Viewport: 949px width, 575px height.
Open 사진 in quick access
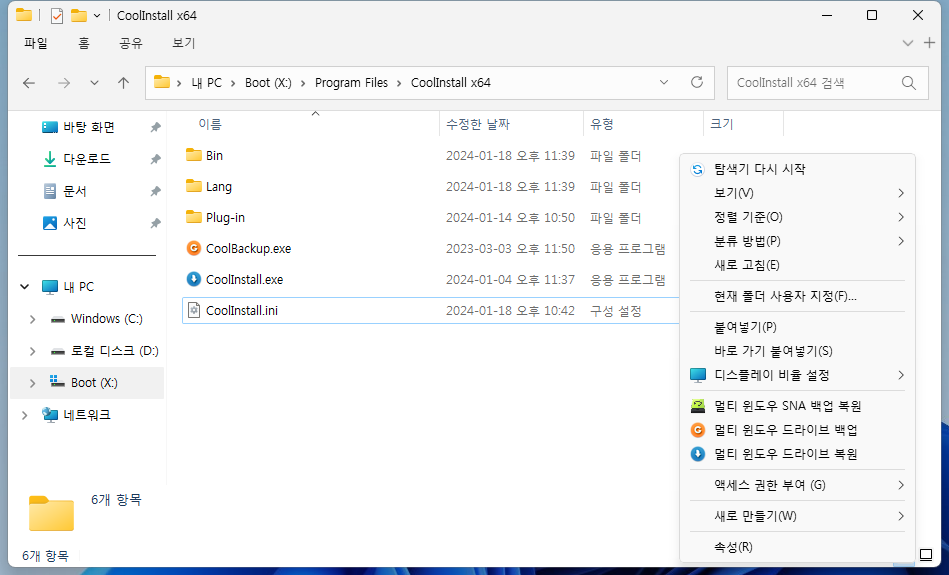[x=74, y=223]
